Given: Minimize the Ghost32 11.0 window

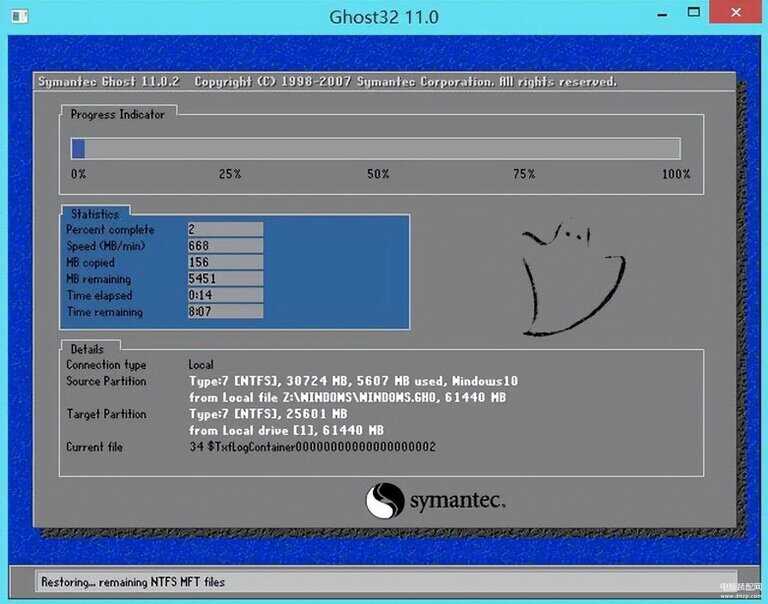Looking at the screenshot, I should point(661,15).
